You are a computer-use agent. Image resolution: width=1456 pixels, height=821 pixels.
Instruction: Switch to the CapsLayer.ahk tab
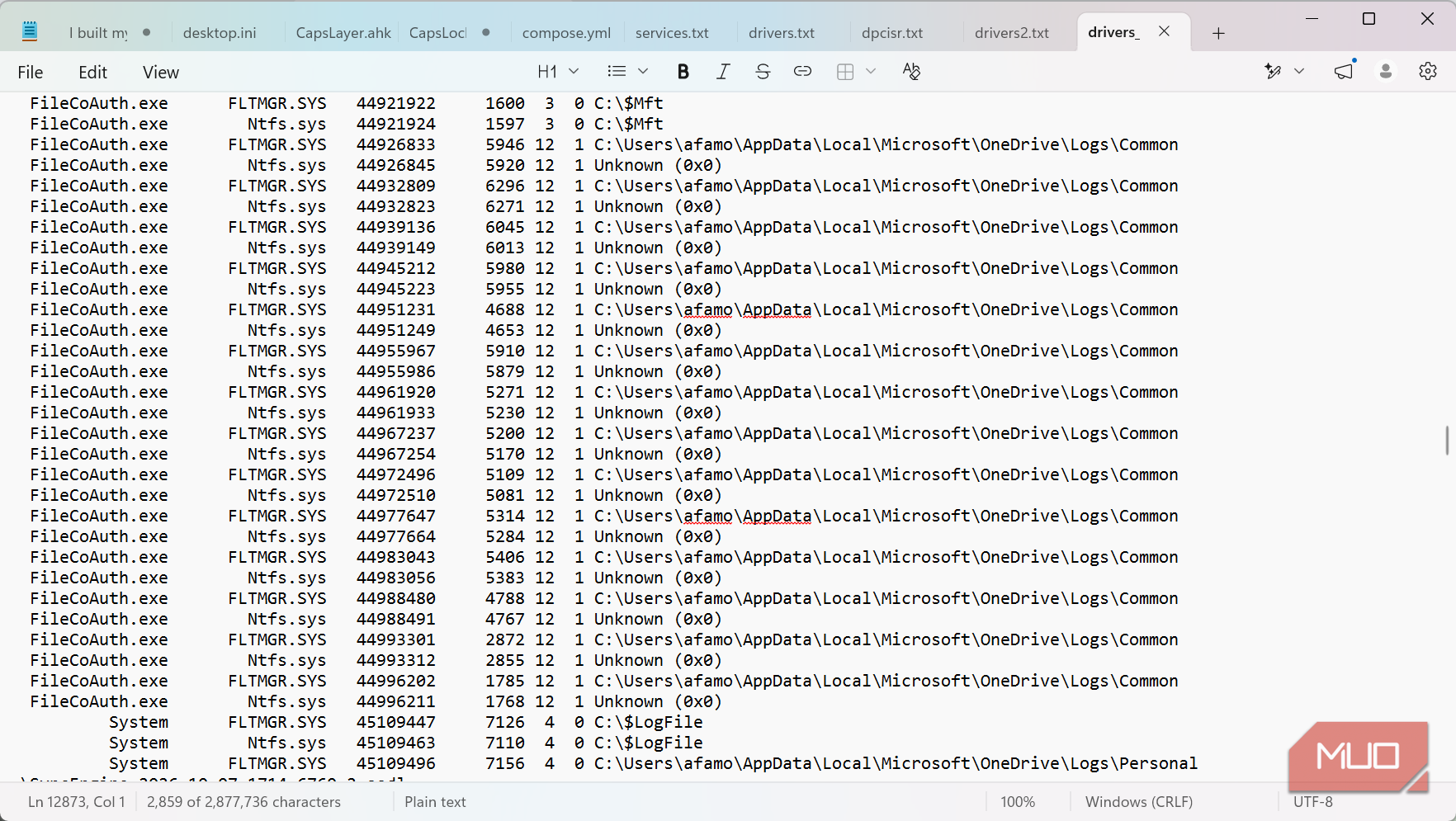coord(343,33)
